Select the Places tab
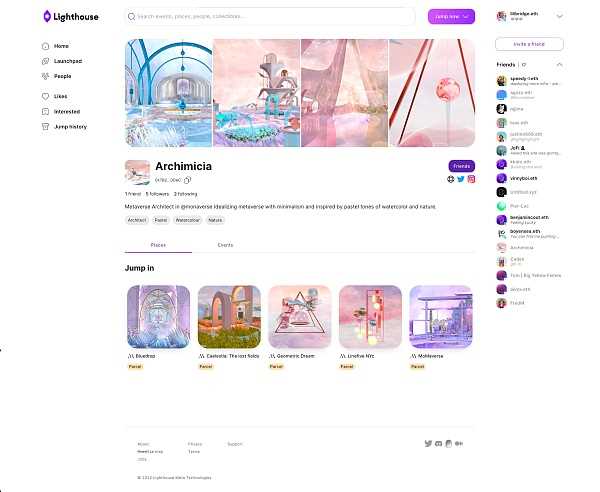The height and width of the screenshot is (492, 600). [x=158, y=245]
